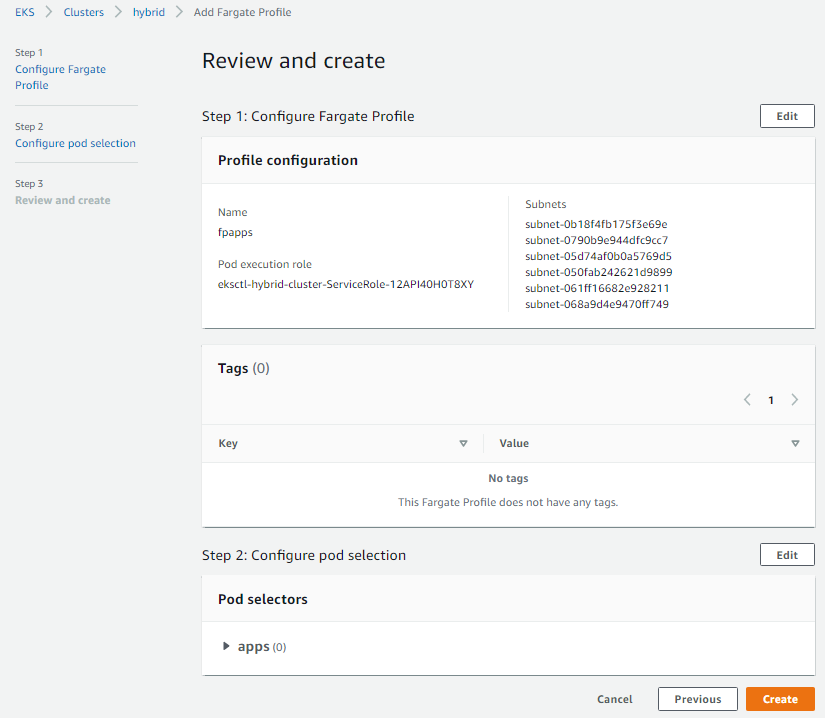
Task: Go back with the Previous button
Action: click(698, 699)
